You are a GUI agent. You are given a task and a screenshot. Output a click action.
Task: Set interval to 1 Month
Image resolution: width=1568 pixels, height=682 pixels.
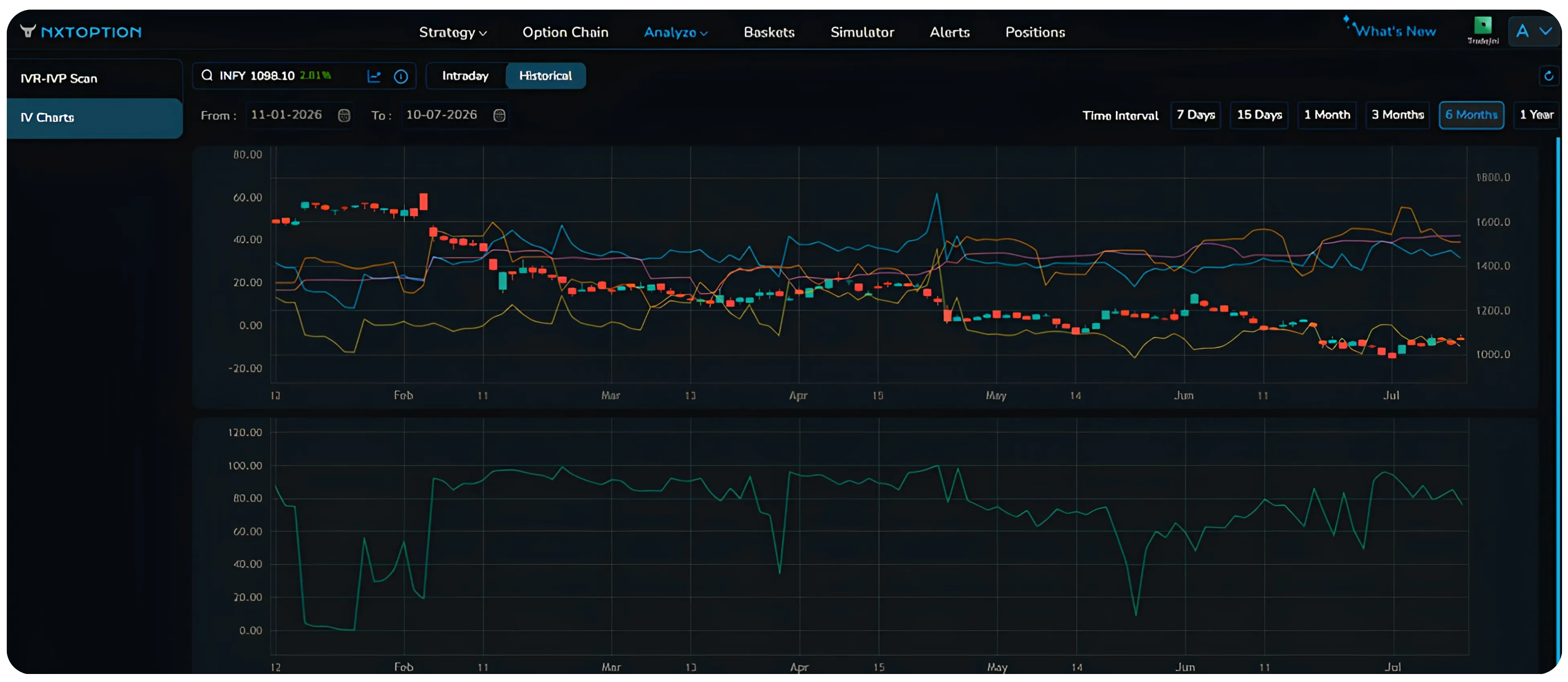point(1327,115)
